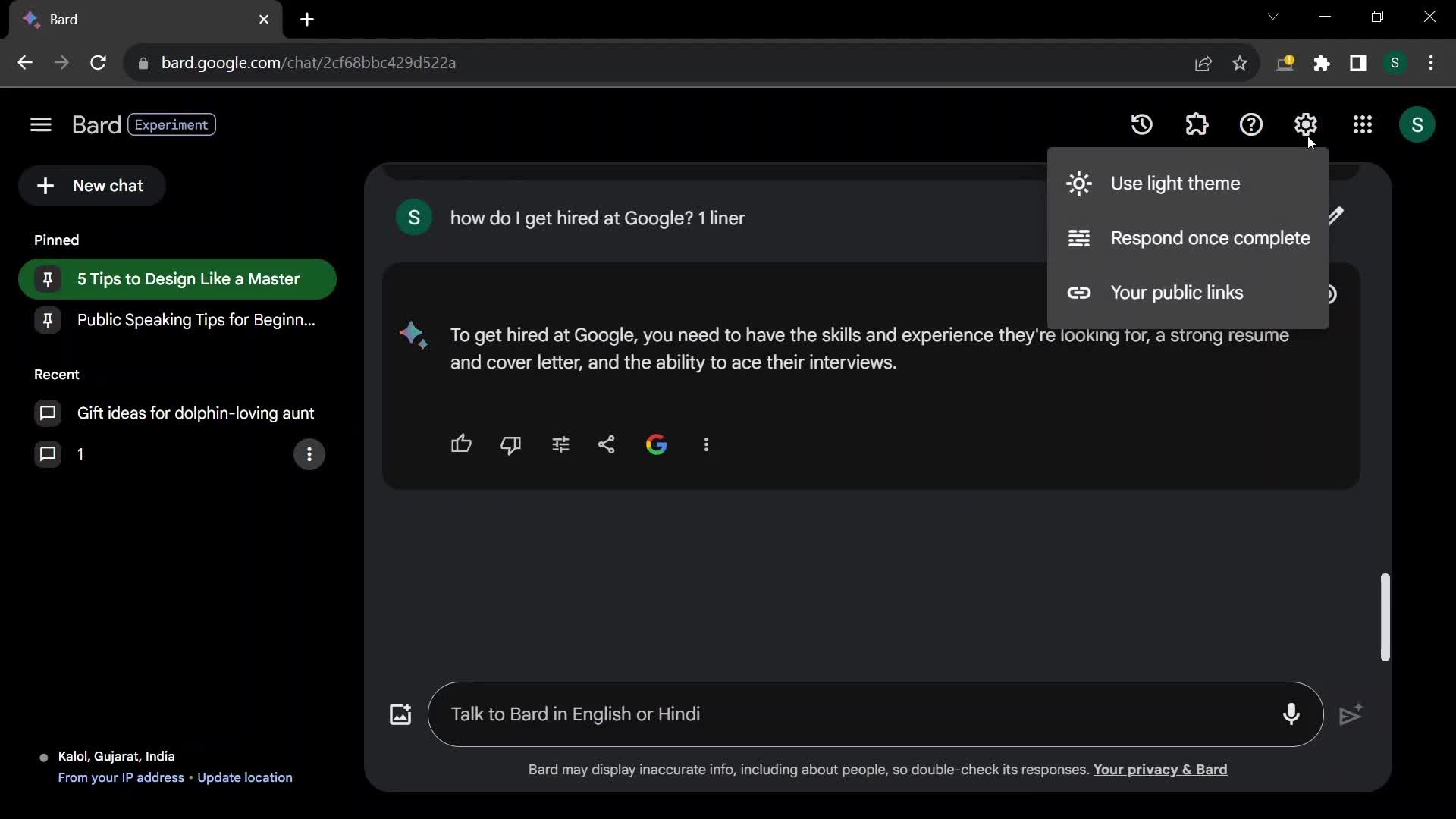The width and height of the screenshot is (1456, 819).
Task: Select Use light theme
Action: click(1188, 184)
